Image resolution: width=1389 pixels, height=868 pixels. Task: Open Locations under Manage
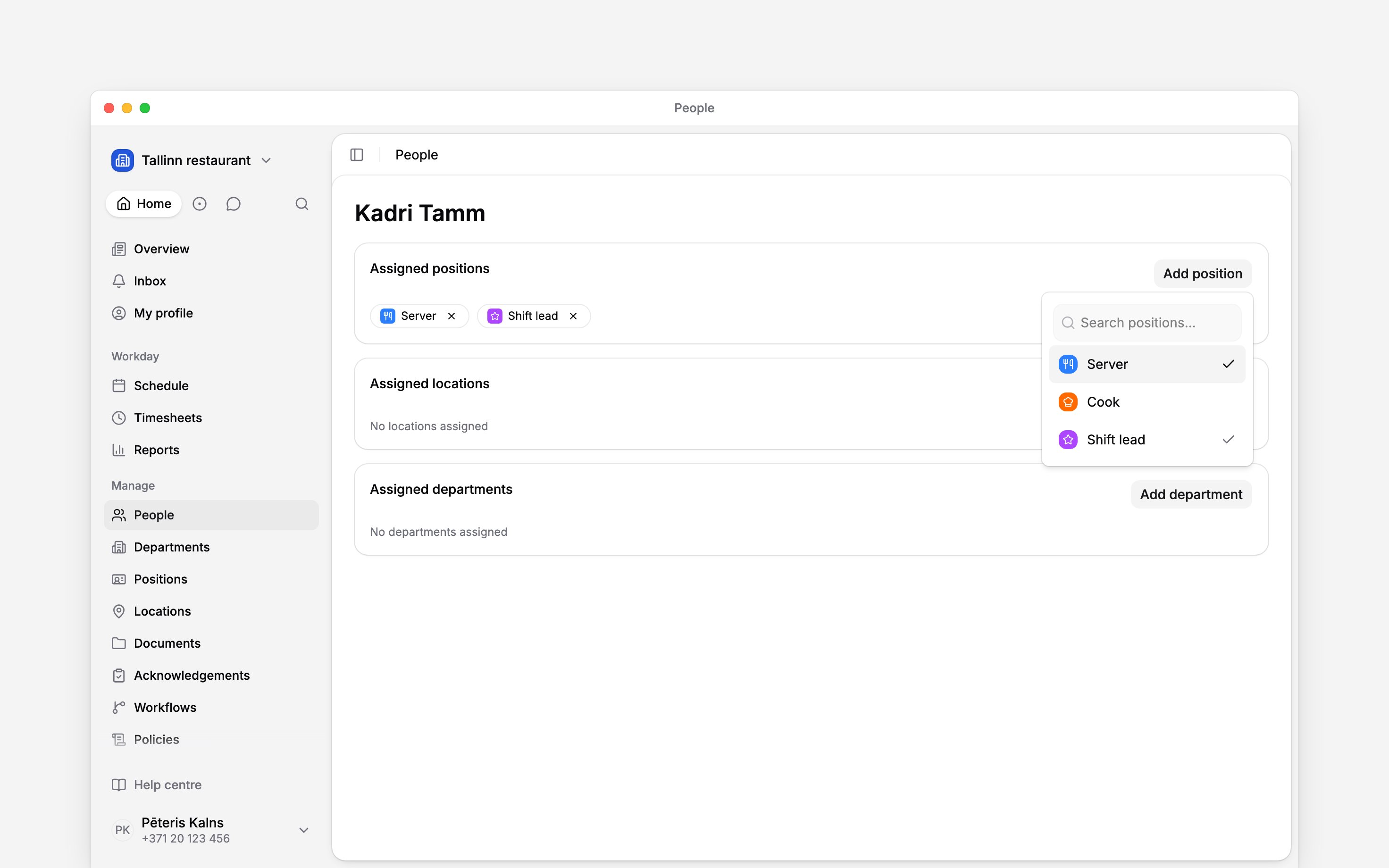[210, 611]
